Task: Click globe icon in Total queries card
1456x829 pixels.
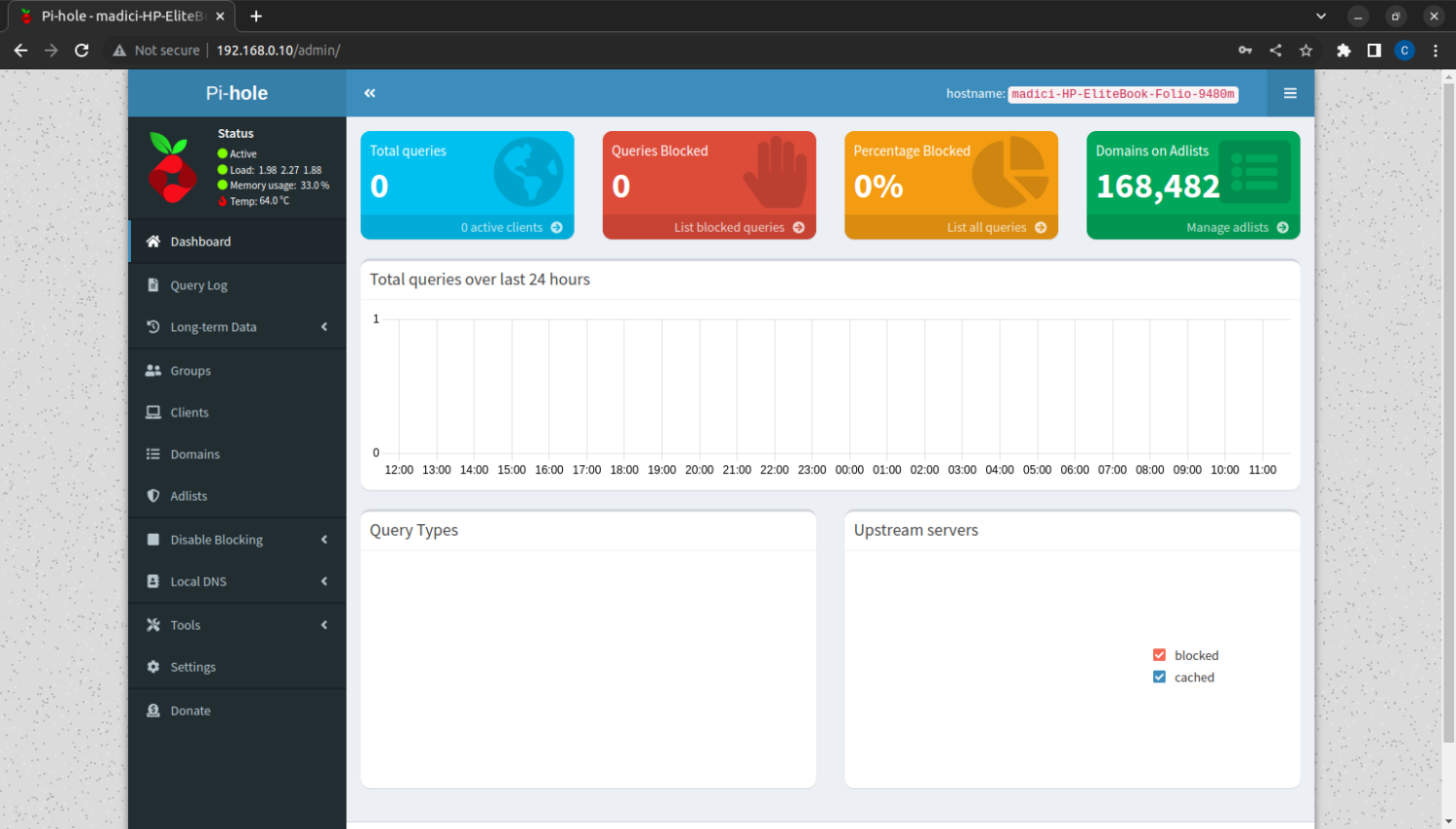Action: tap(529, 172)
